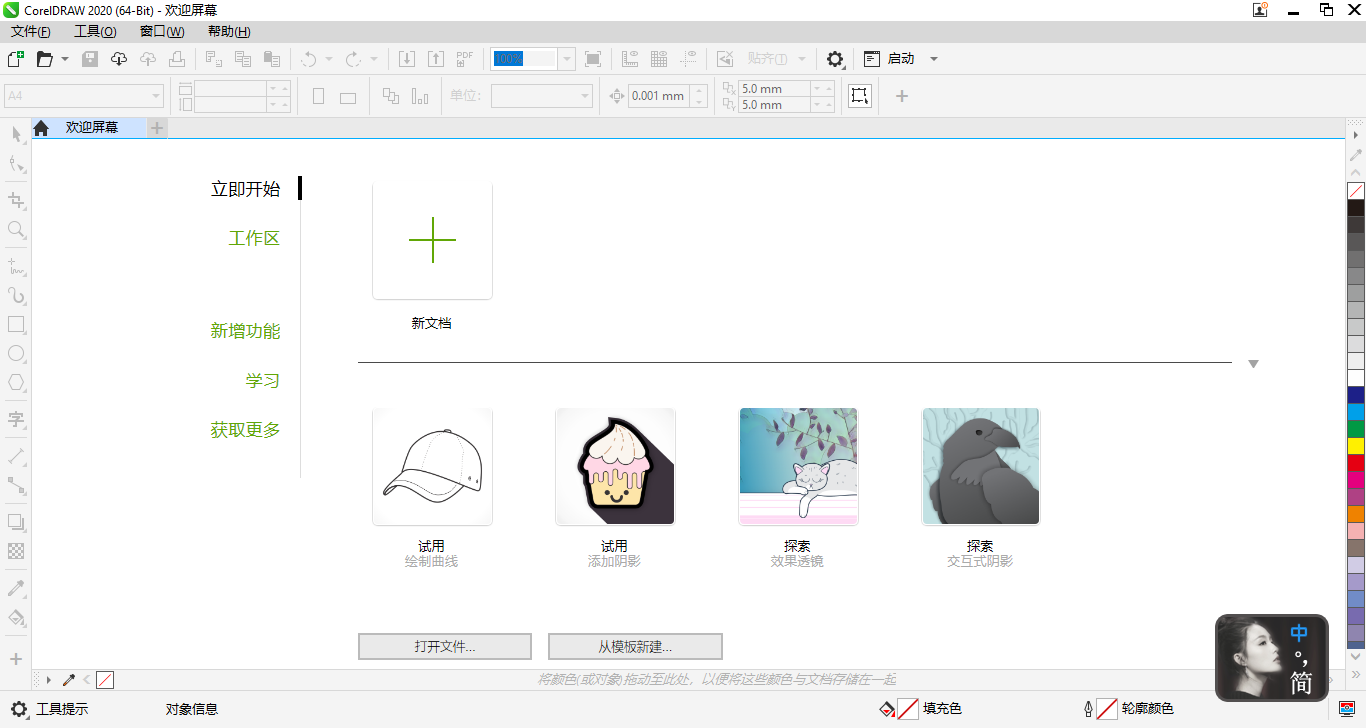Go to 工作区 section

(x=254, y=239)
